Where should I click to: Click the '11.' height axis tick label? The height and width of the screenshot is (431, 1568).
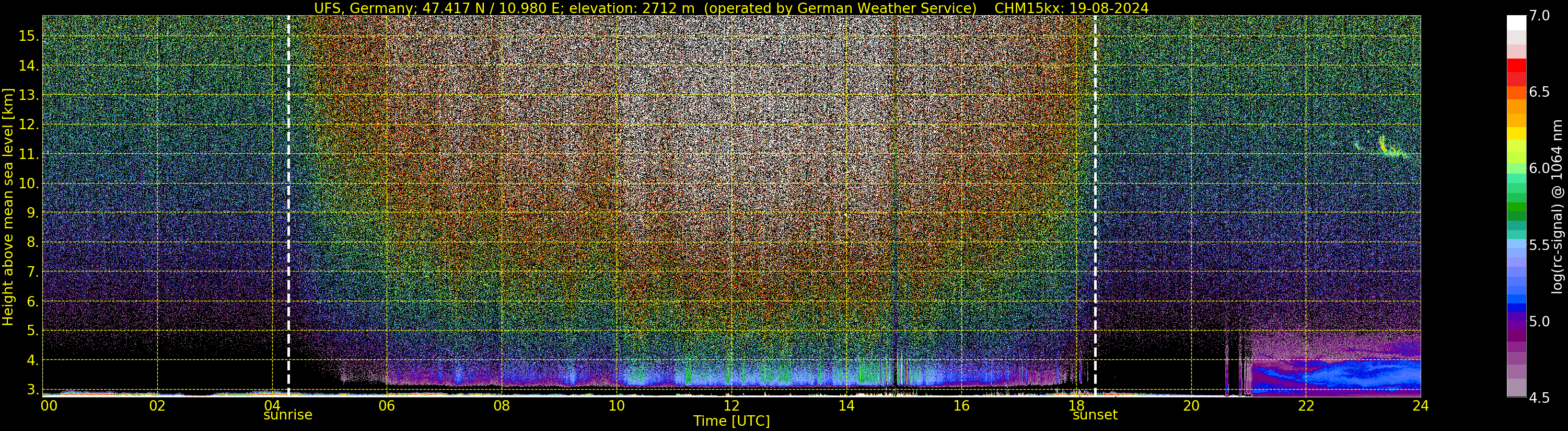(29, 154)
